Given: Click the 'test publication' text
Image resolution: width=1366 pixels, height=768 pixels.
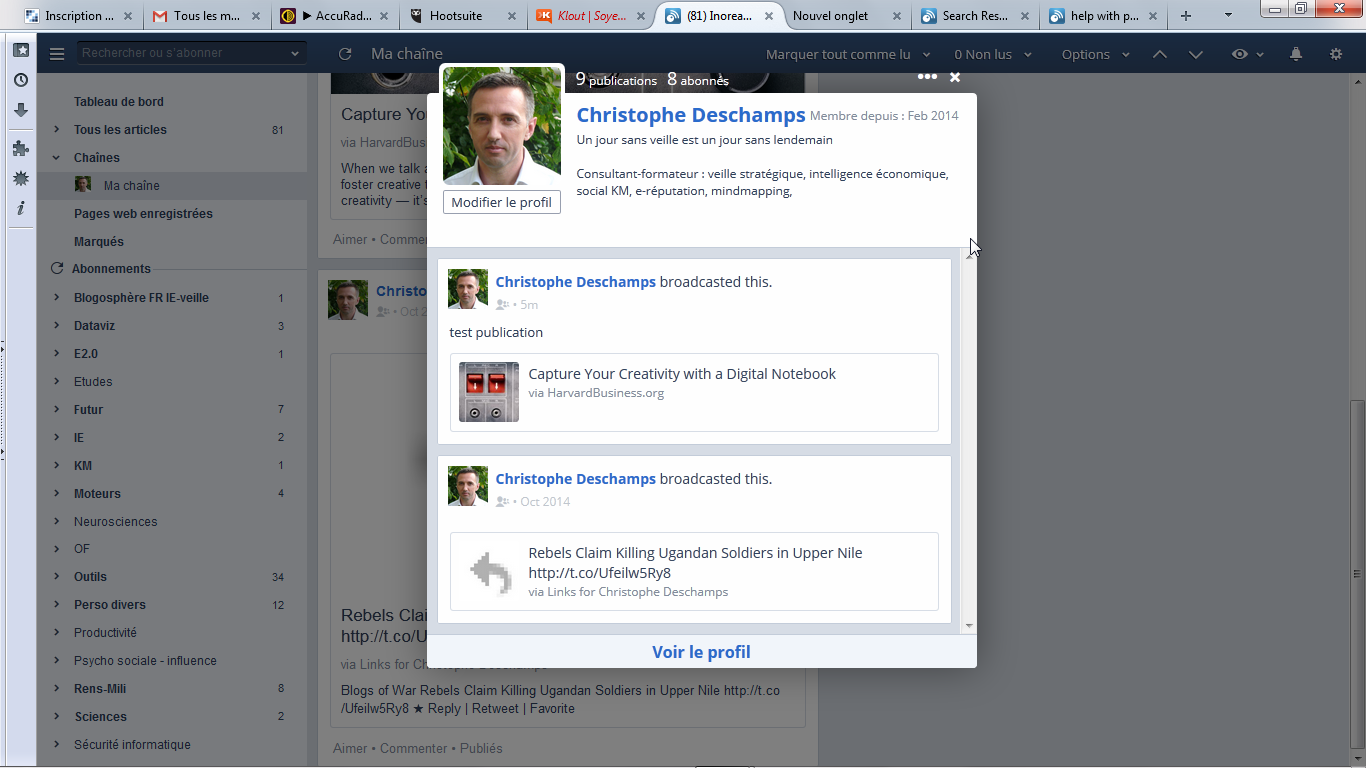Looking at the screenshot, I should pyautogui.click(x=496, y=332).
